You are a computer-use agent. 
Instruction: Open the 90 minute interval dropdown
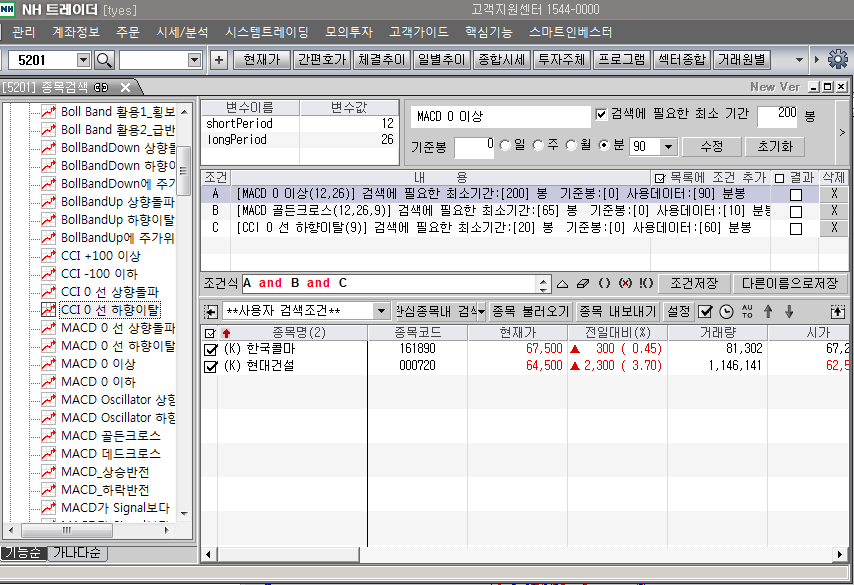tap(668, 147)
